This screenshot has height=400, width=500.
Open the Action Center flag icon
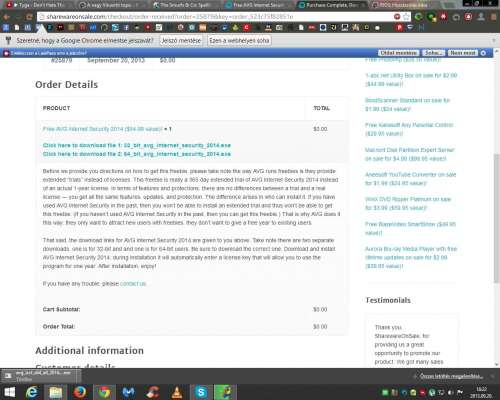tap(460, 392)
